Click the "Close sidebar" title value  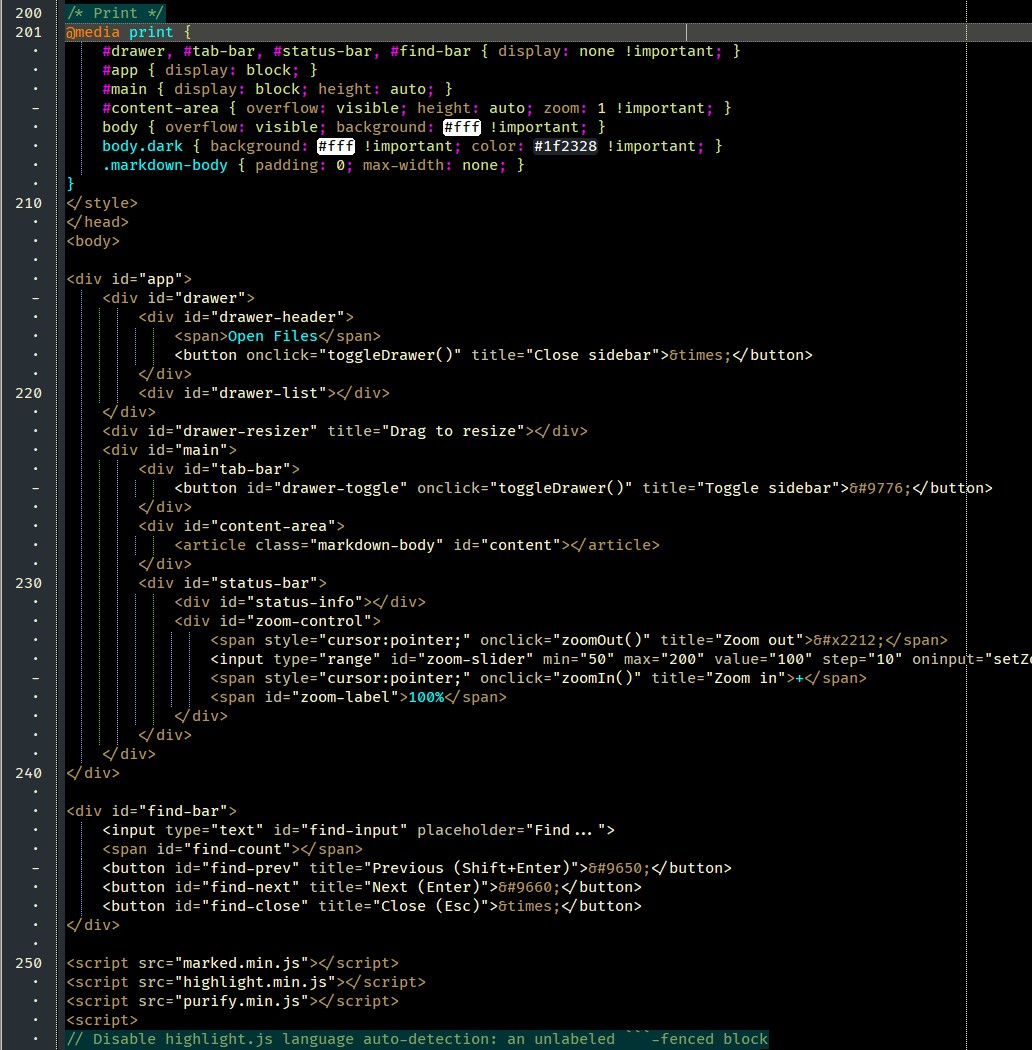(592, 355)
